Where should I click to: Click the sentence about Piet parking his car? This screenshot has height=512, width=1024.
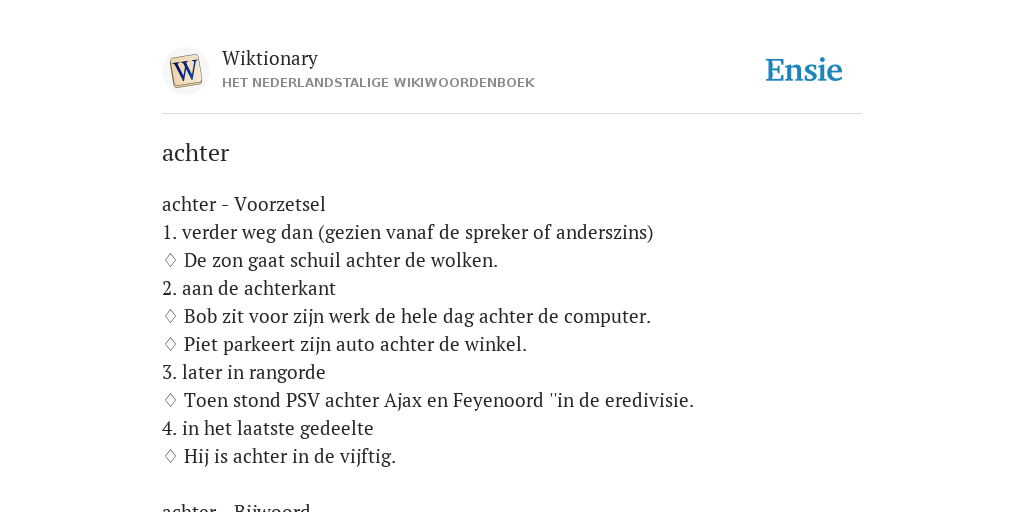[355, 344]
